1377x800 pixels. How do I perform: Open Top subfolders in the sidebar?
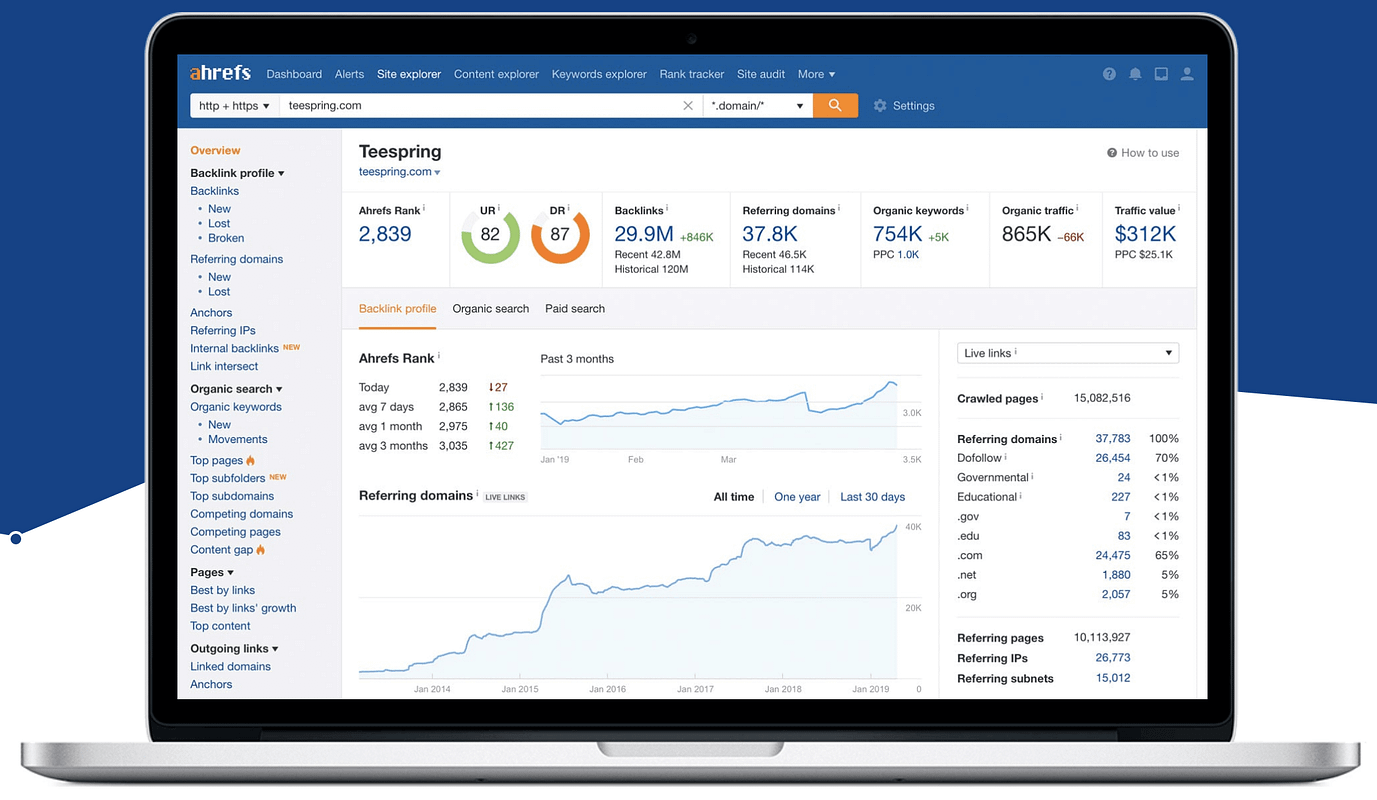(x=228, y=478)
